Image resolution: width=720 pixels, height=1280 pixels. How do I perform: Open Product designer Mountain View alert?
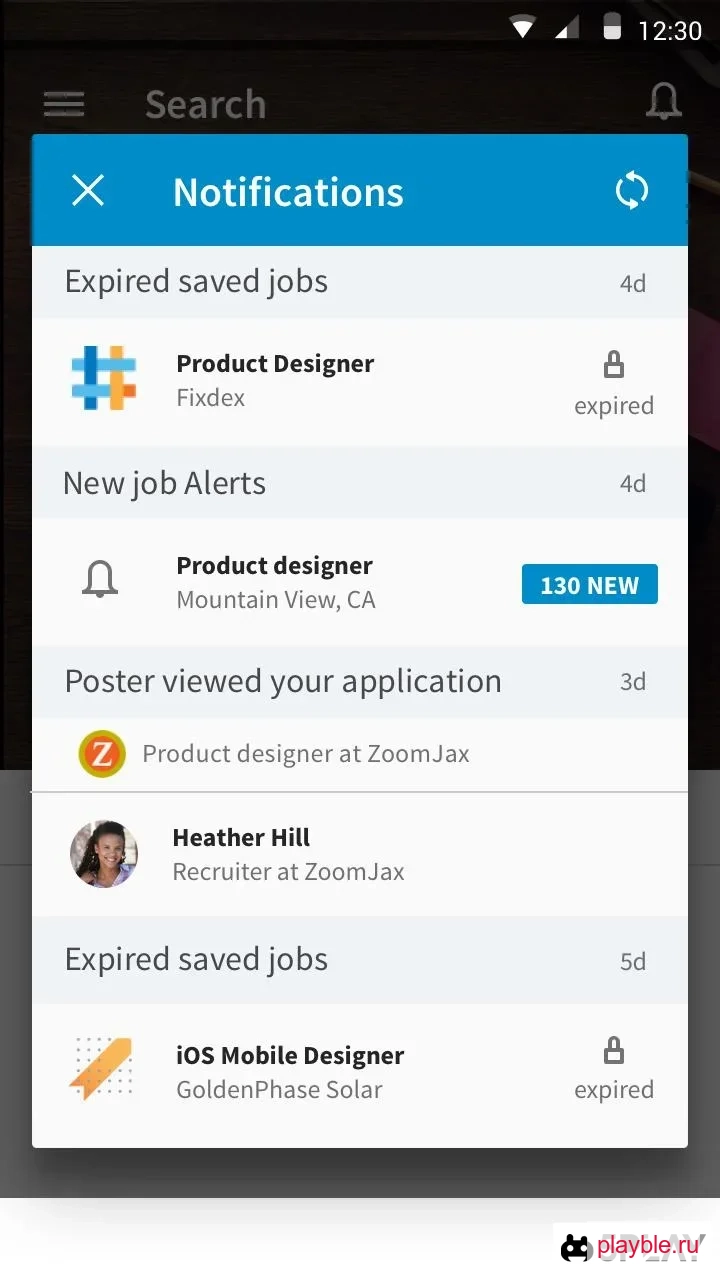click(360, 582)
